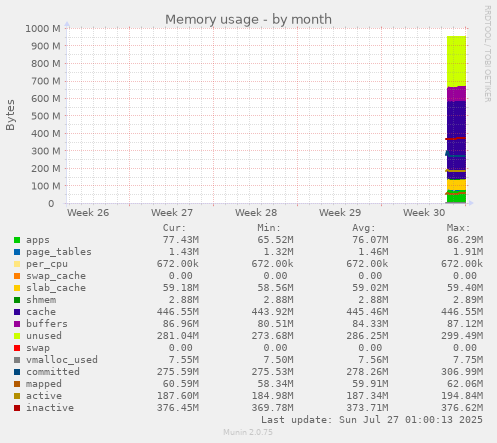Click the pale yellow per_cpu legend swatch
Screen dimensions: 497x443
tap(17, 264)
